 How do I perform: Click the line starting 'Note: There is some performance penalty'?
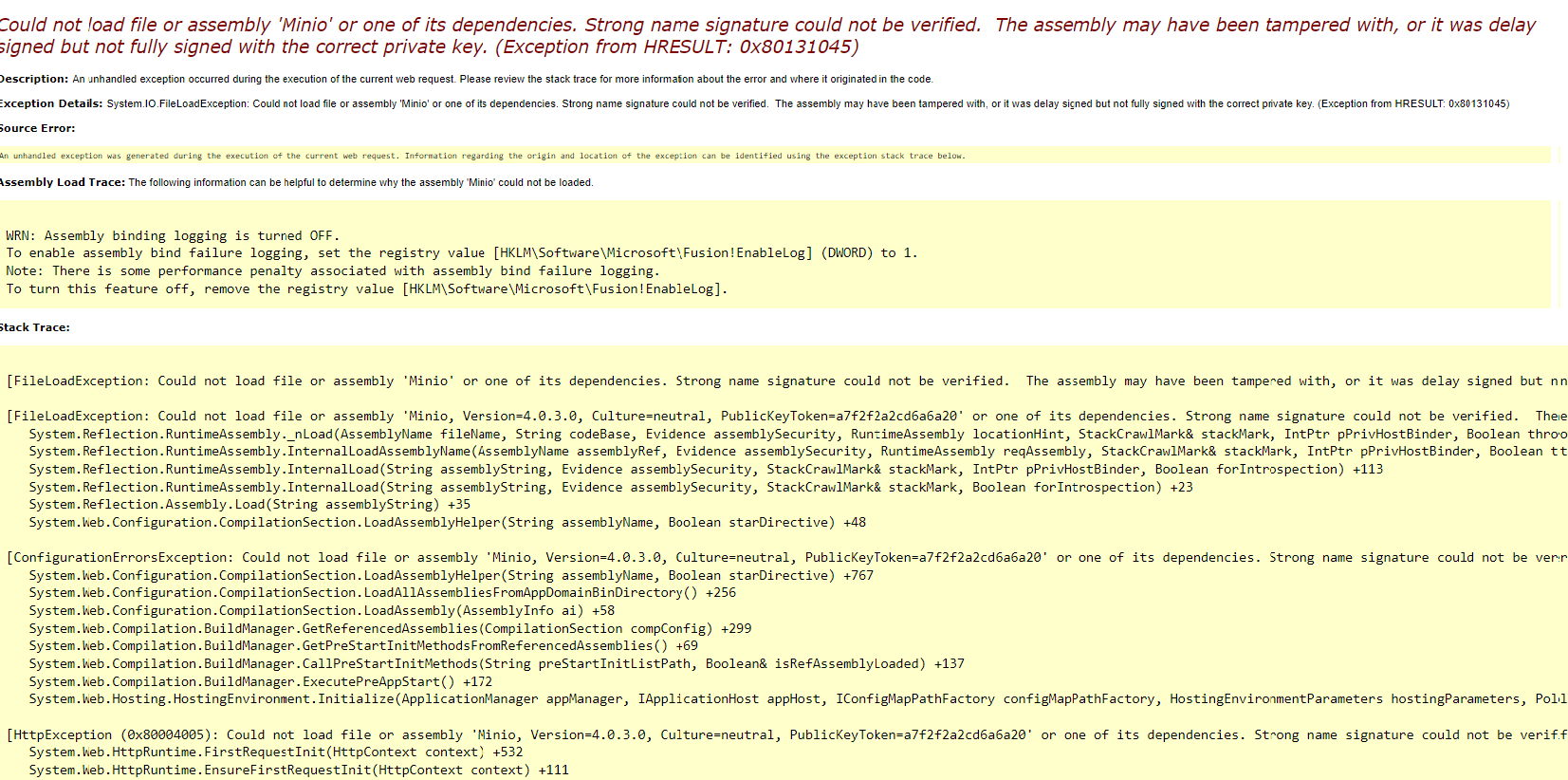pyautogui.click(x=332, y=271)
